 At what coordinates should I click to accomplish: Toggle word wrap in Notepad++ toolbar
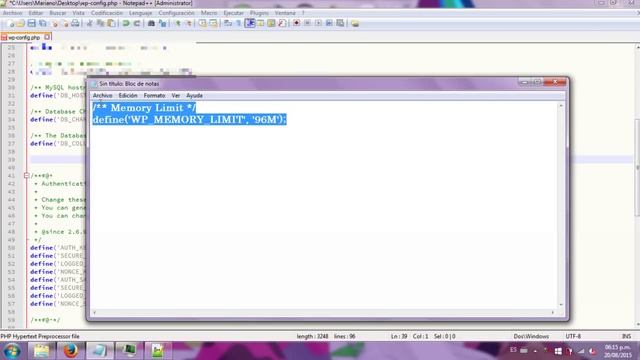pyautogui.click(x=228, y=23)
